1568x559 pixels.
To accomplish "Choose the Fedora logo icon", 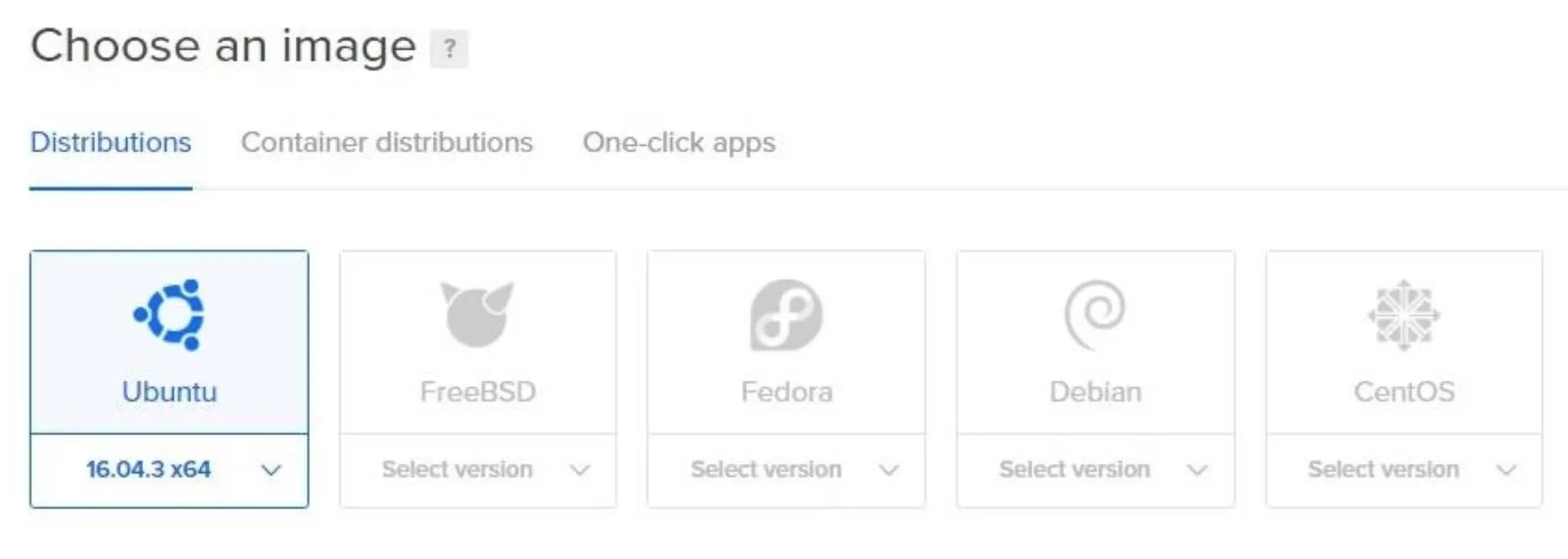I will (x=787, y=315).
